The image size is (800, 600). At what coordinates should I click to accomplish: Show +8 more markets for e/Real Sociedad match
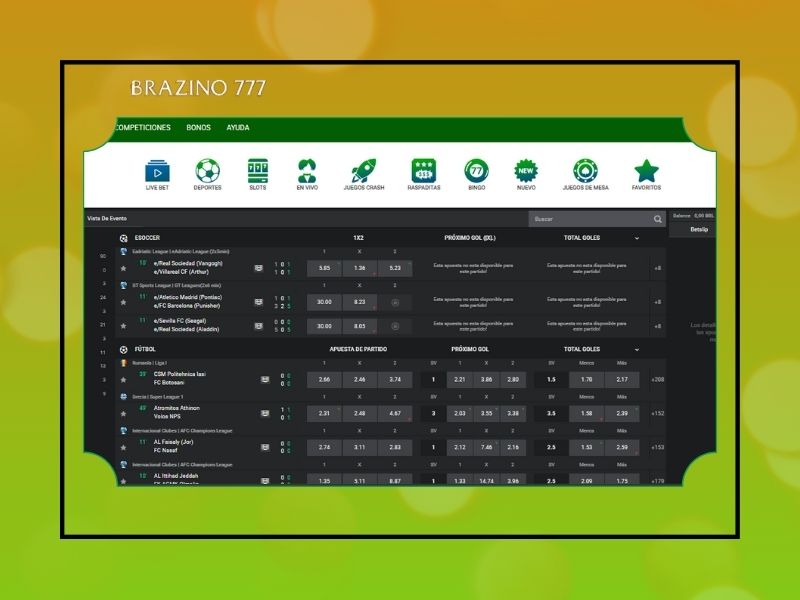coord(658,268)
